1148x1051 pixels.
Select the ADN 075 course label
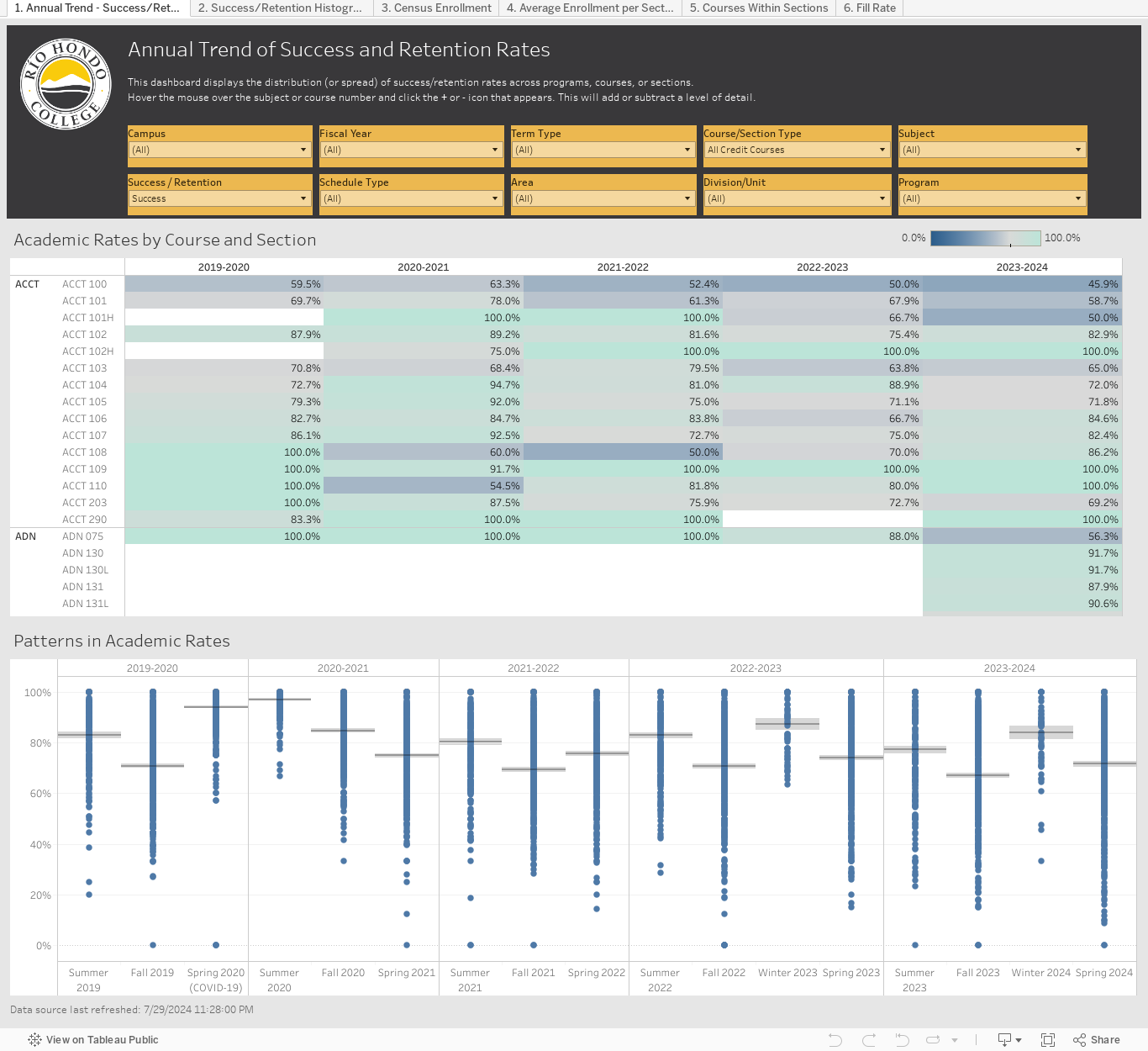coord(83,536)
